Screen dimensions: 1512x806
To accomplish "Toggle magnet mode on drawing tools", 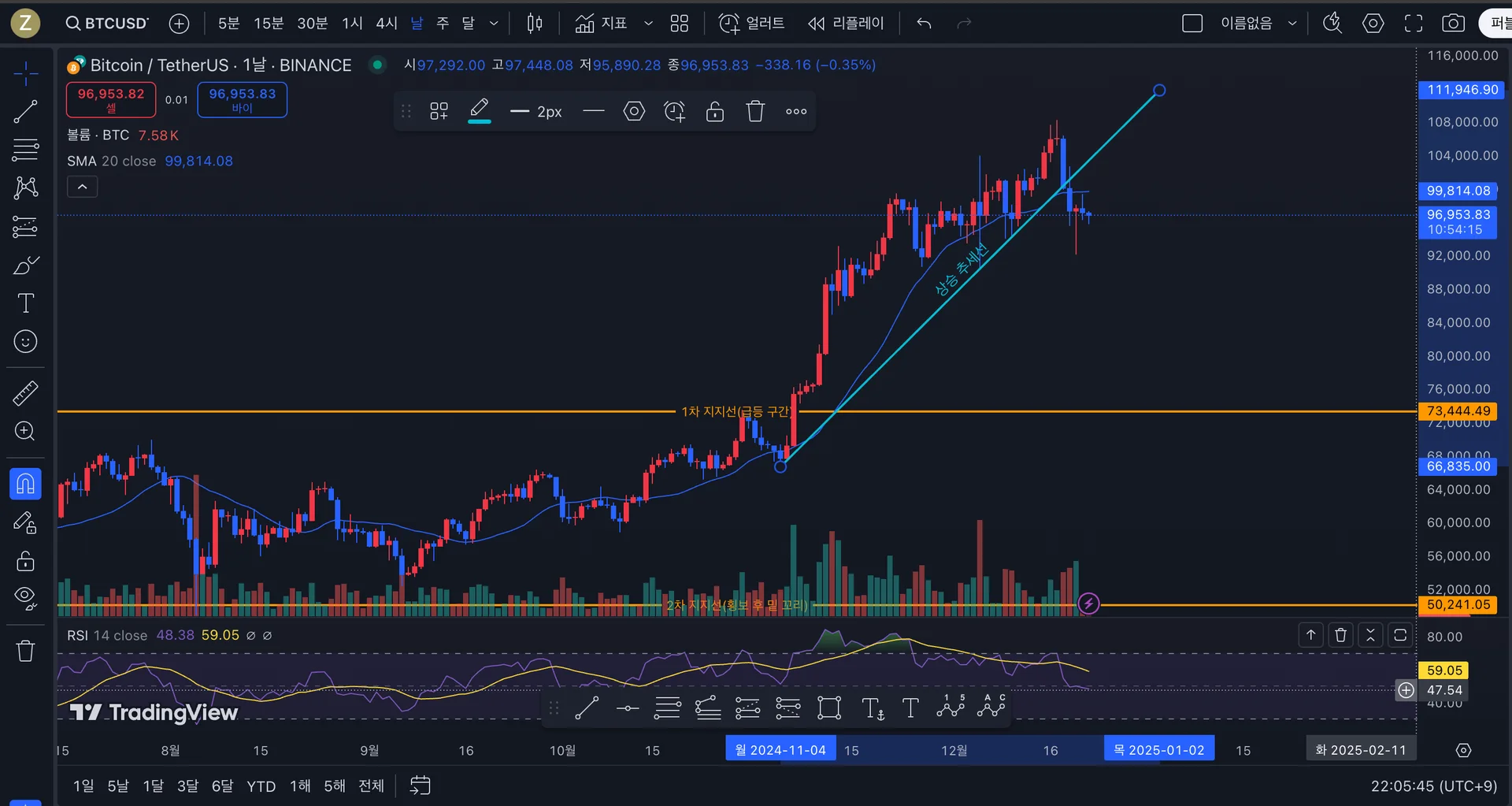I will [x=25, y=483].
